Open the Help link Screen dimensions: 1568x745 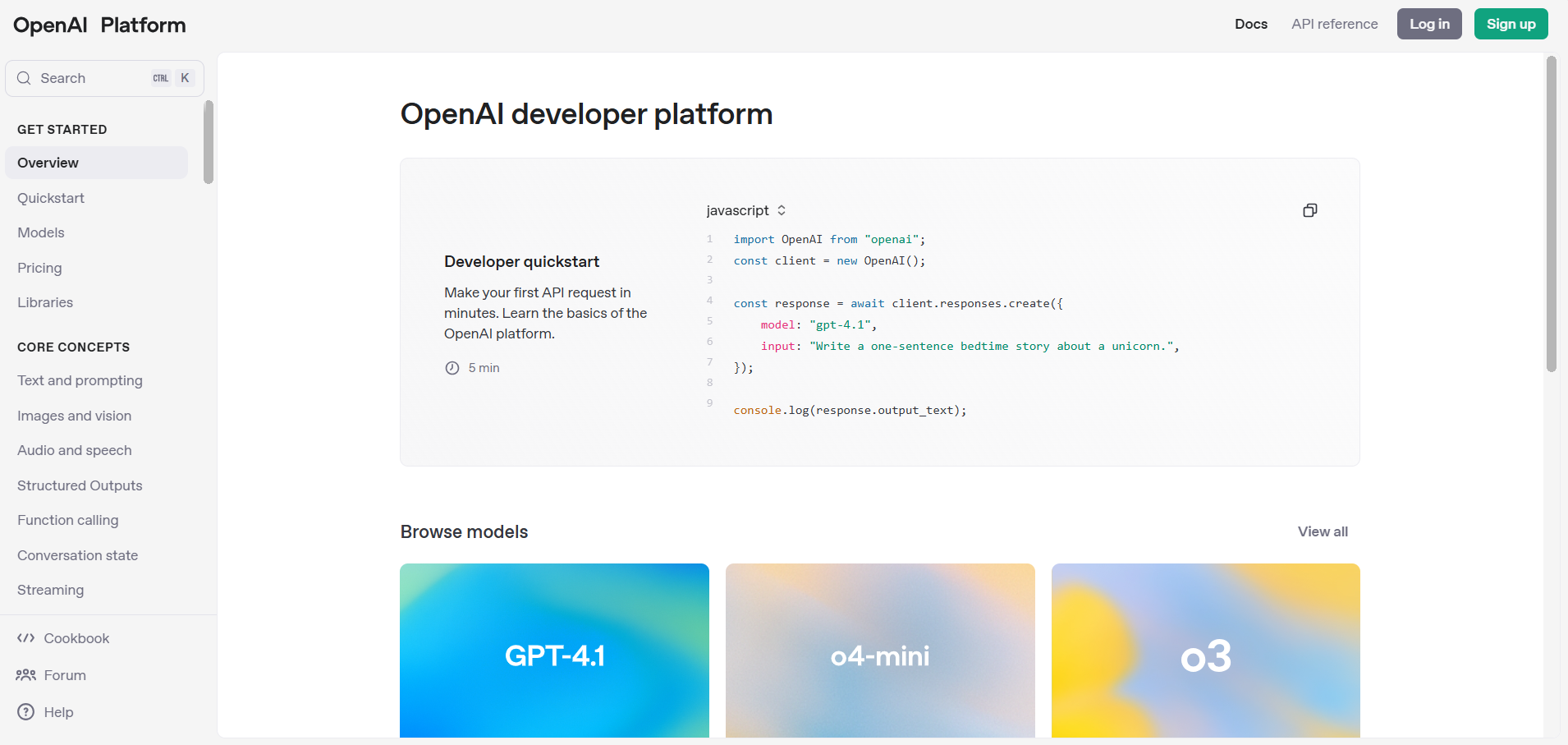pyautogui.click(x=46, y=712)
